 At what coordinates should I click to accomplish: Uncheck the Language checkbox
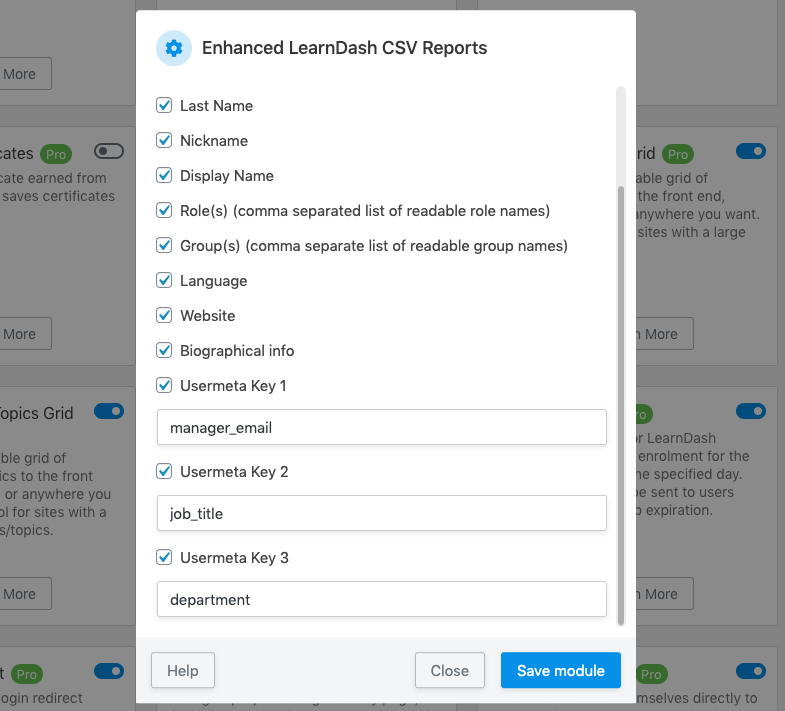tap(165, 280)
